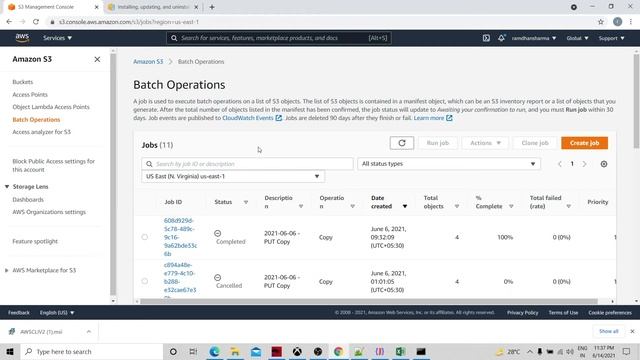Image resolution: width=640 pixels, height=360 pixels.
Task: Open the Actions dropdown button
Action: pyautogui.click(x=485, y=143)
